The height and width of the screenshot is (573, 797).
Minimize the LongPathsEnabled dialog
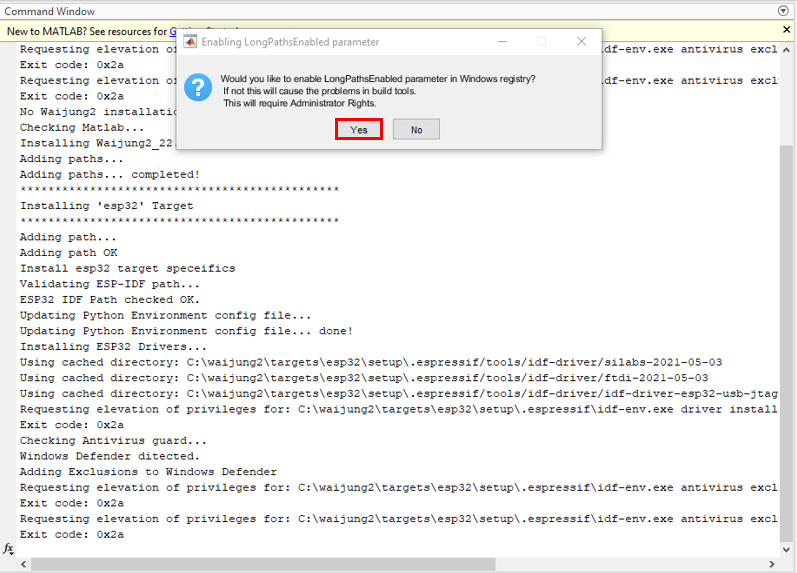tap(502, 42)
